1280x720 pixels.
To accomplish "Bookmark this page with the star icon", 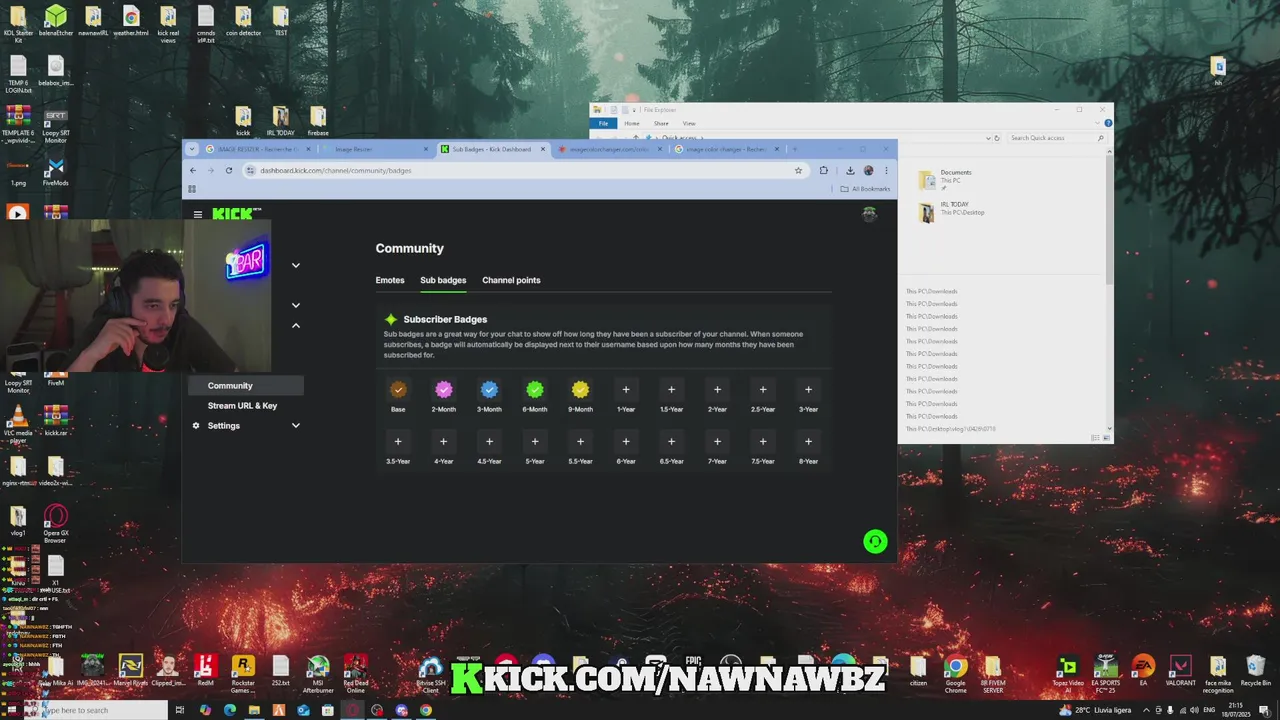I will point(798,170).
